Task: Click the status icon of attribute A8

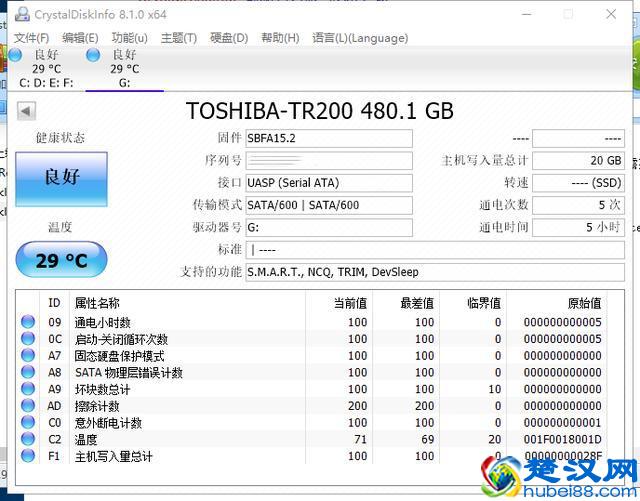Action: tap(28, 372)
